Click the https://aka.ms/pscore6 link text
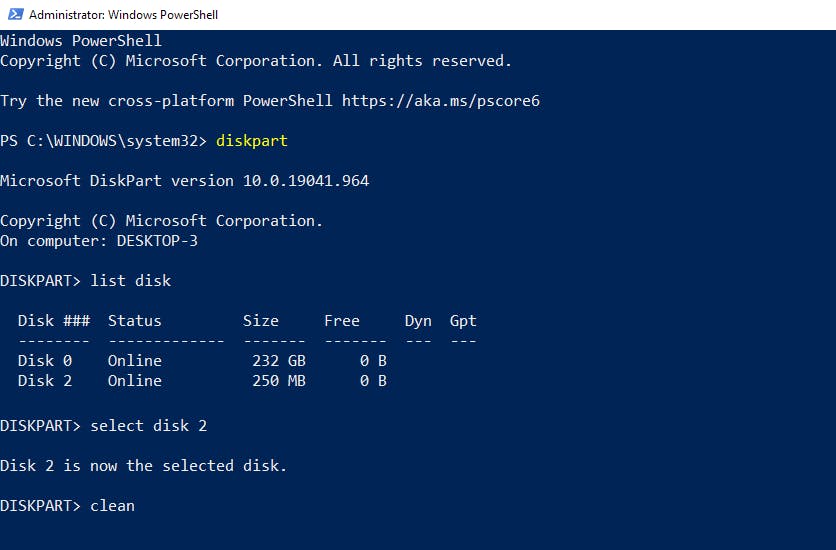The height and width of the screenshot is (550, 836). coord(441,101)
